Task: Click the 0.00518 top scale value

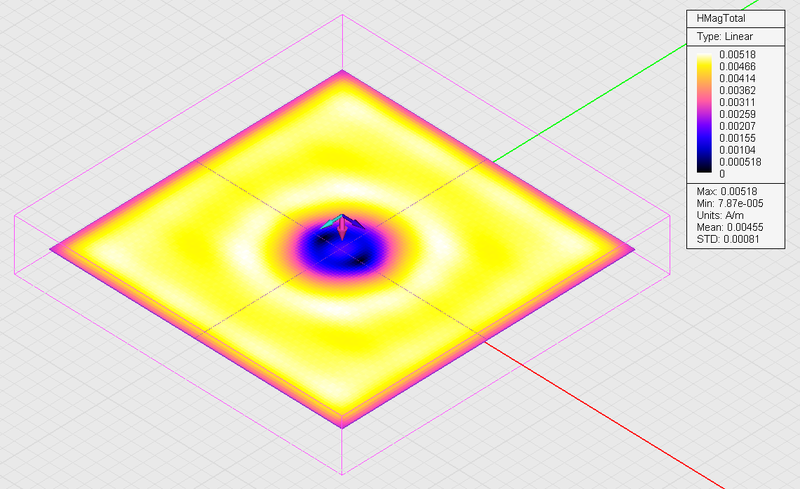Action: [x=737, y=55]
